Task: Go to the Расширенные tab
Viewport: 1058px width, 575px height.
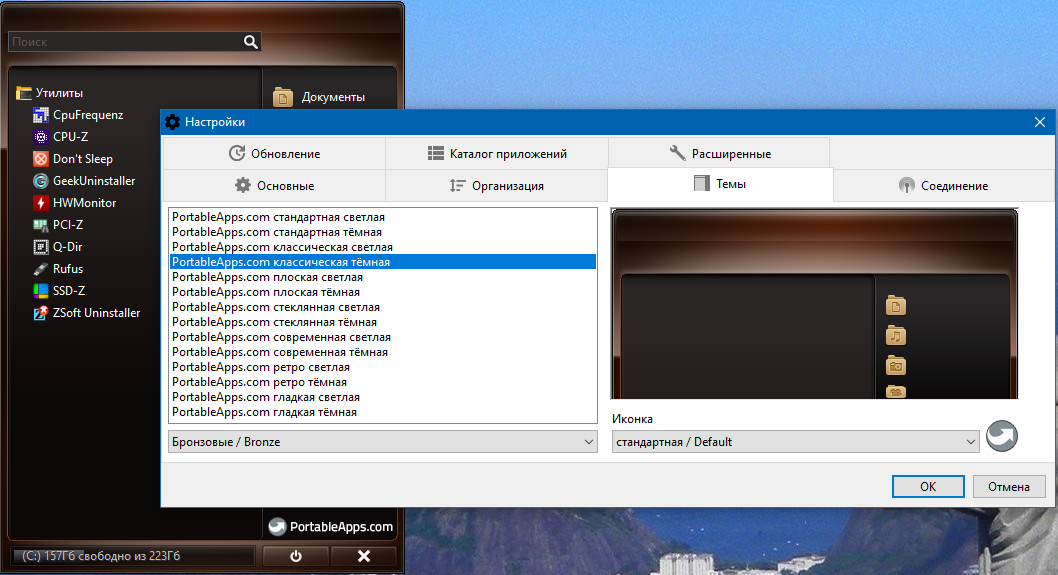Action: coord(719,153)
